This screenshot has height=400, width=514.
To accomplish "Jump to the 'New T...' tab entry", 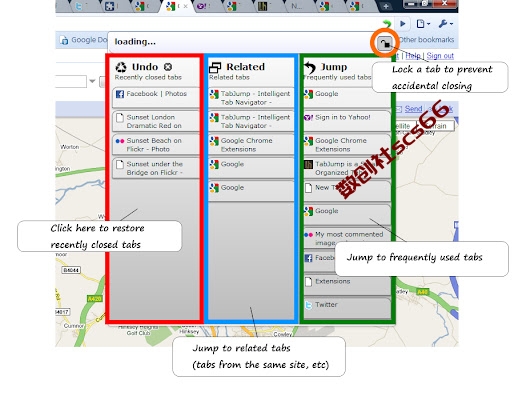I will point(347,191).
